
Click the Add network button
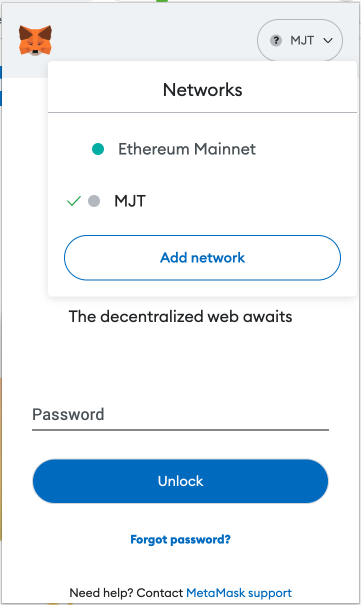coord(202,258)
